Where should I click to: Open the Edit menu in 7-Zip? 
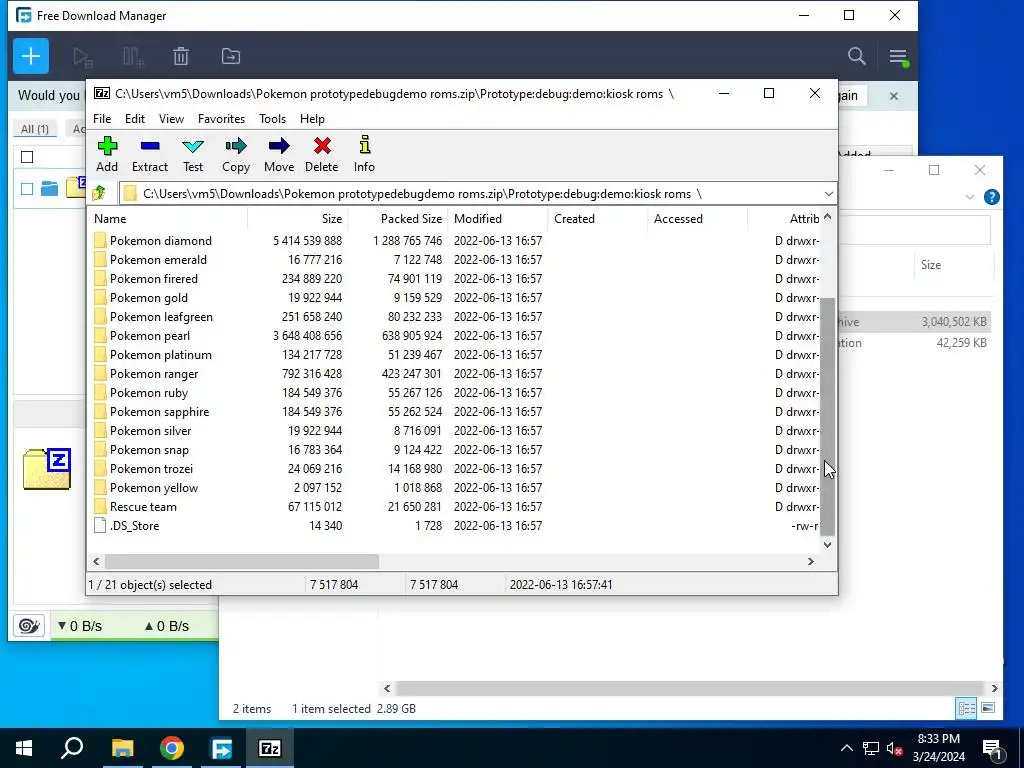[135, 119]
